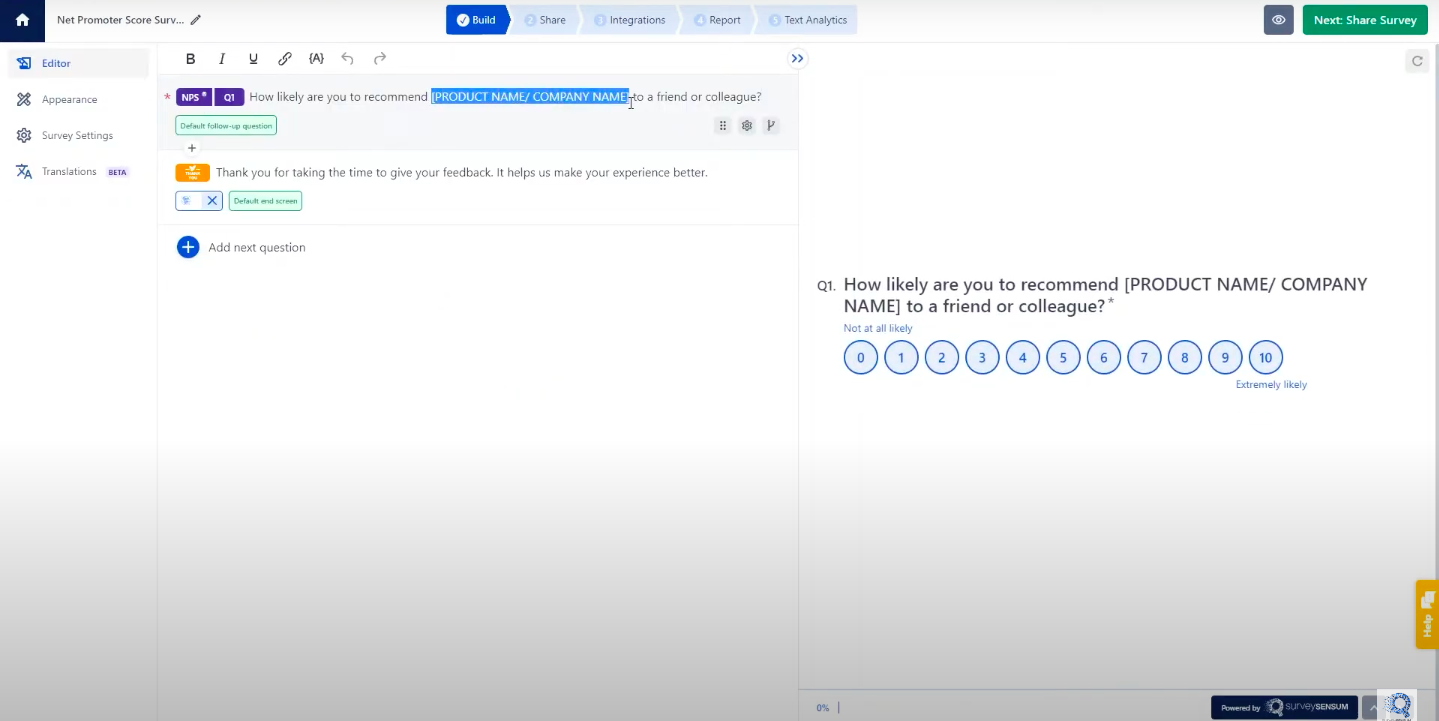Choose score 10 on NPS scale
1439x721 pixels.
(x=1265, y=358)
